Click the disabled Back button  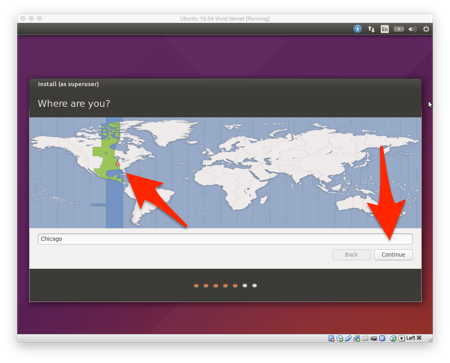tap(351, 255)
